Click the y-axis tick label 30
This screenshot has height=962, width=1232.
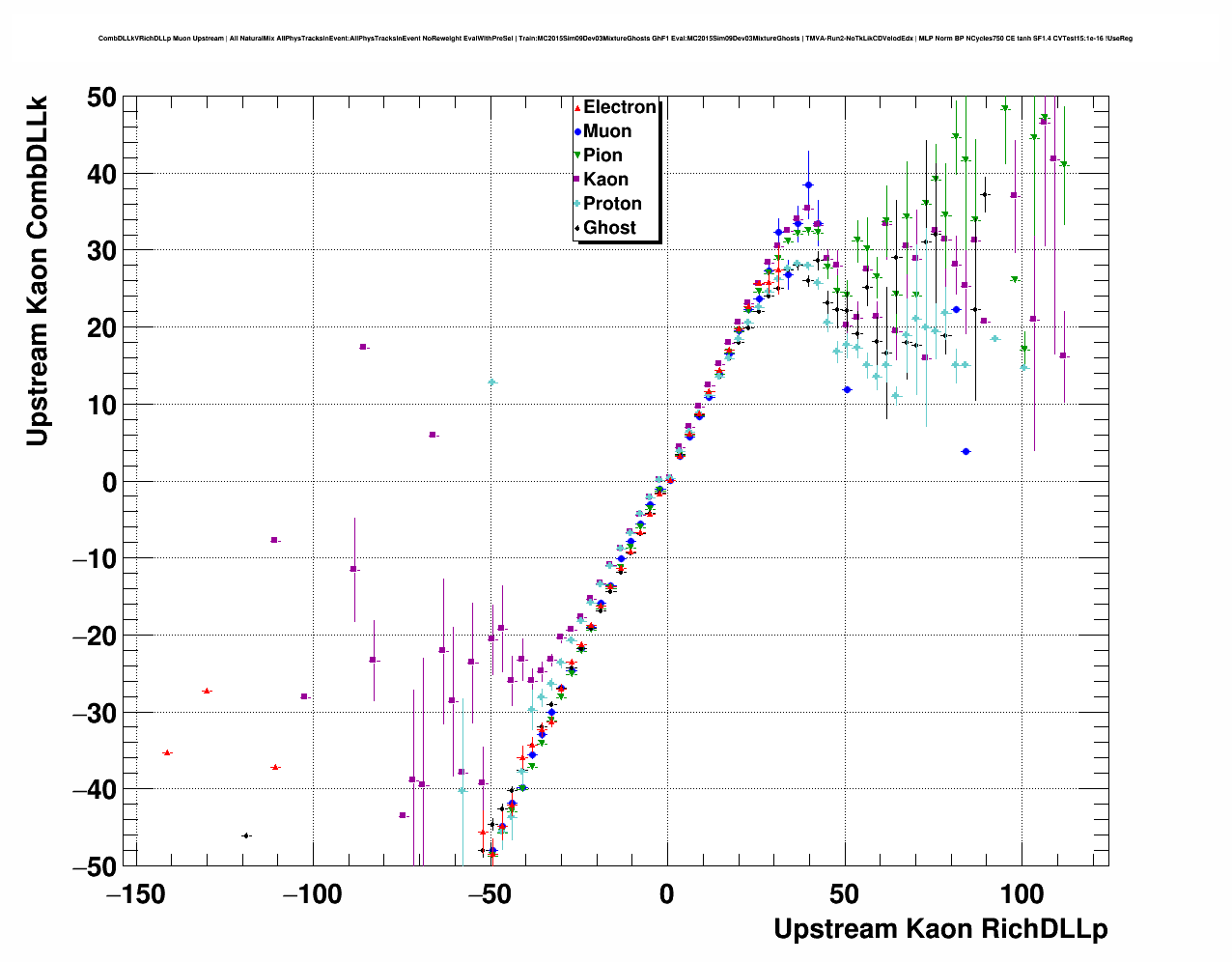tap(101, 251)
